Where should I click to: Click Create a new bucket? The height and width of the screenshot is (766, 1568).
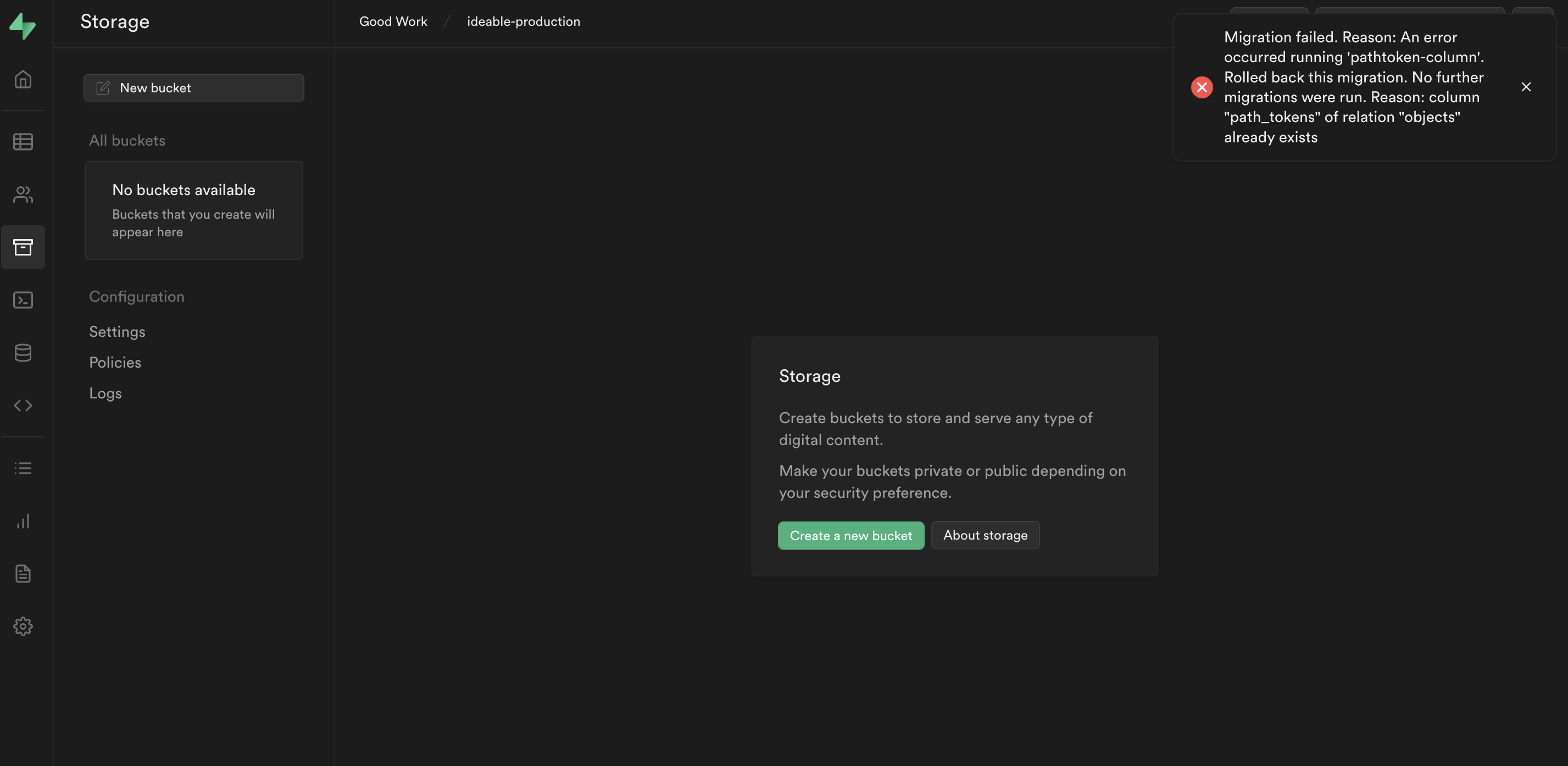pyautogui.click(x=850, y=535)
